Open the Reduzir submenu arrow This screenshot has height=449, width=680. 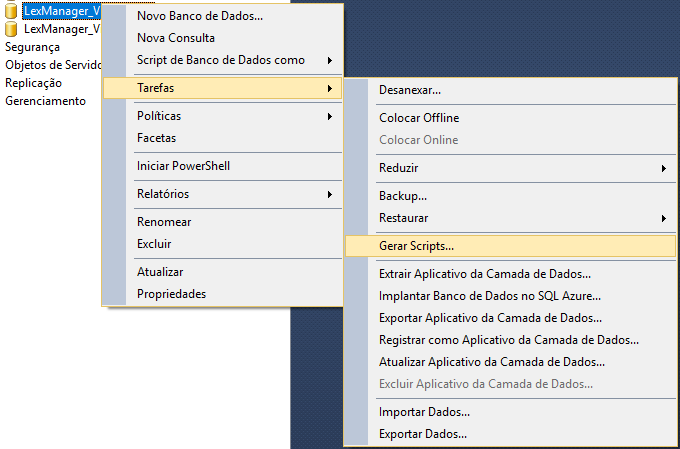[664, 168]
